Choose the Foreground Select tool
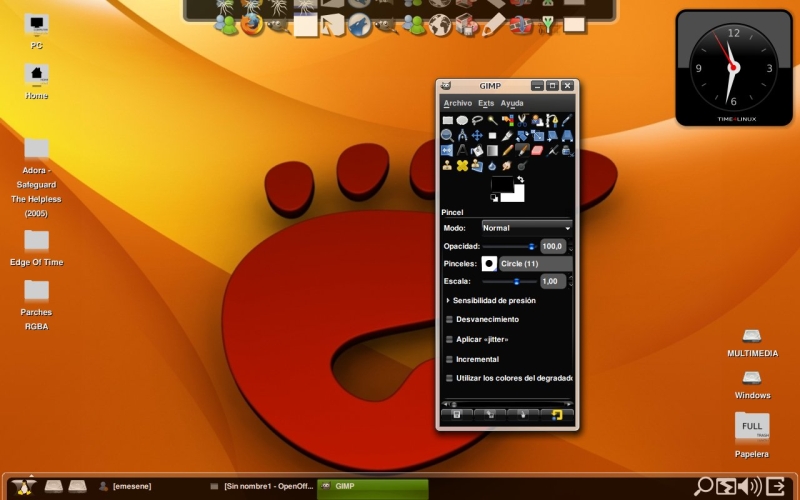The image size is (800, 500). click(x=537, y=120)
